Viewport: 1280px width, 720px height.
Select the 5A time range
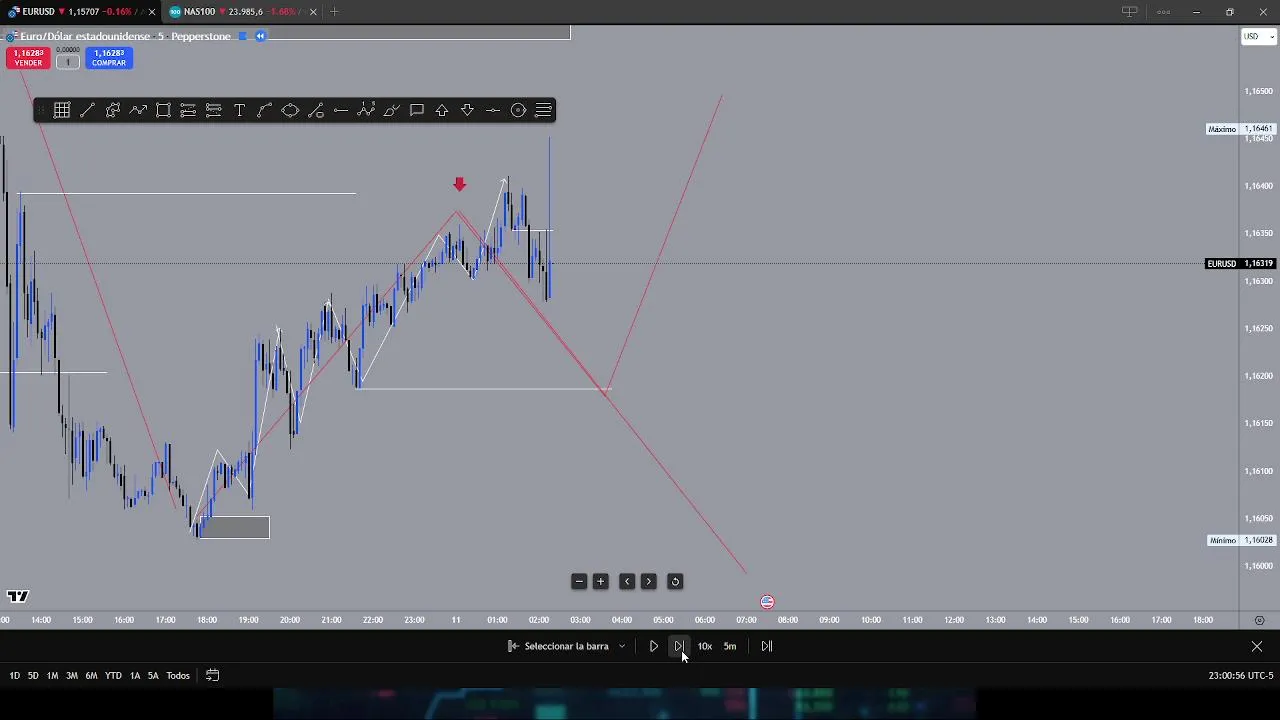coord(153,676)
